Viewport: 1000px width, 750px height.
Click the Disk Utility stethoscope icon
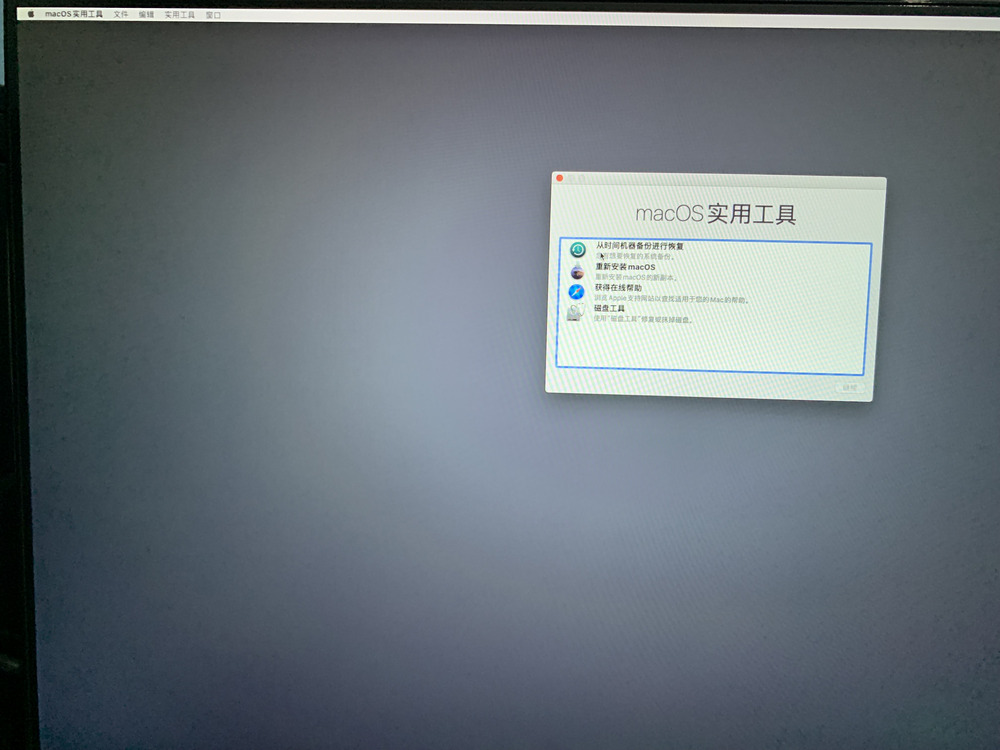[575, 312]
